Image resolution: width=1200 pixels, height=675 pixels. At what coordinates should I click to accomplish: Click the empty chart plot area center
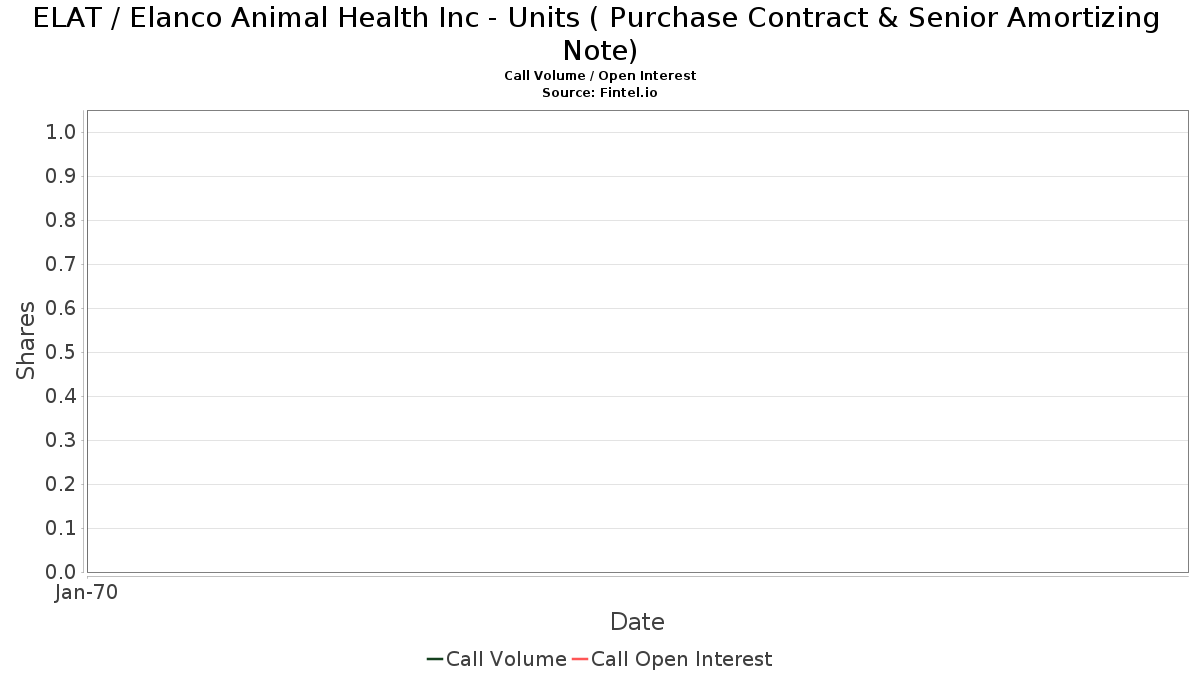pos(637,341)
